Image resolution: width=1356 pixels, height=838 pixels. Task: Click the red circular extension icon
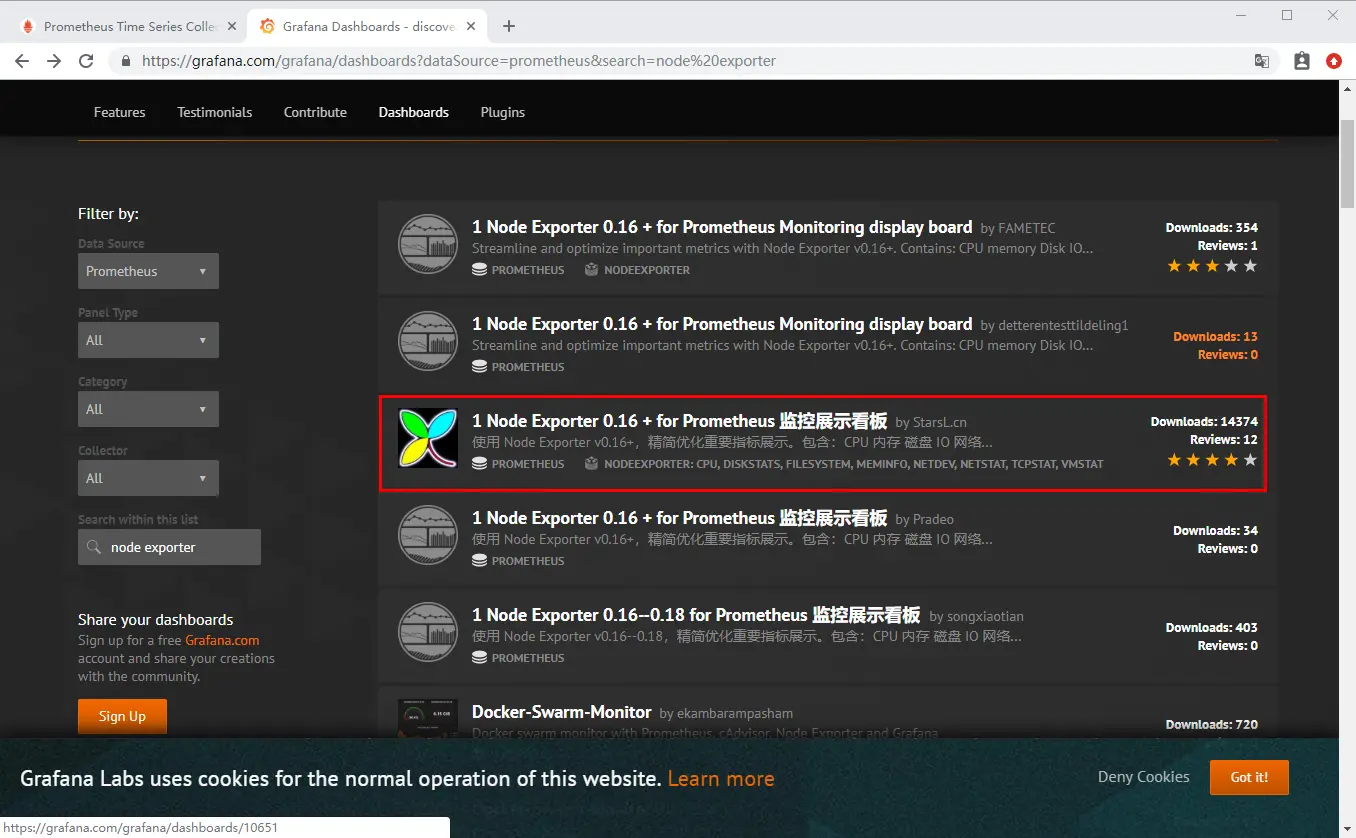coord(1333,61)
